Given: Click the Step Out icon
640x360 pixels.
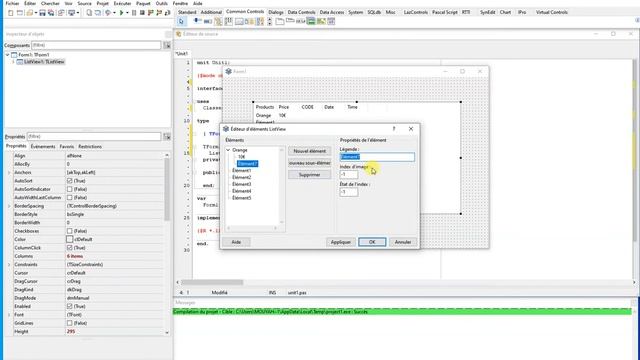Looking at the screenshot, I should click(167, 13).
